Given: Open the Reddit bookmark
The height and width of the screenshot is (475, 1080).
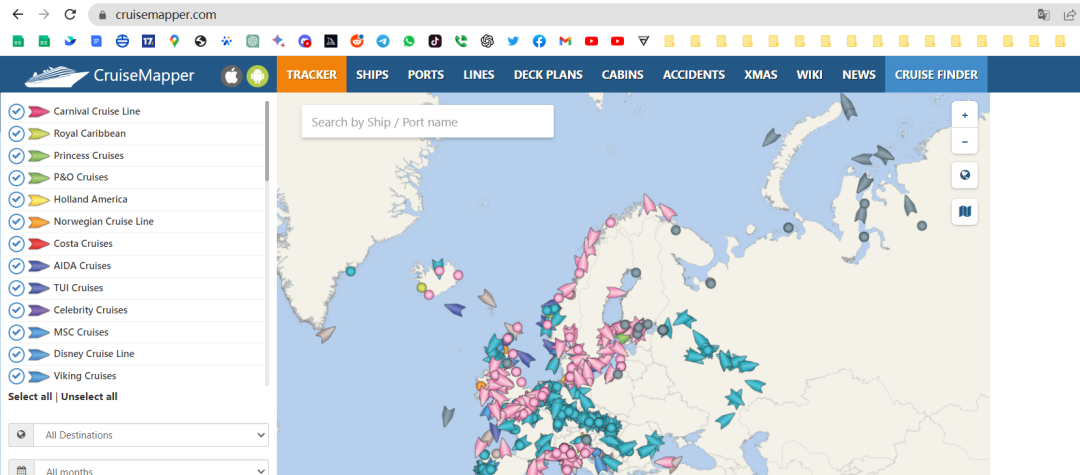Looking at the screenshot, I should click(x=357, y=41).
